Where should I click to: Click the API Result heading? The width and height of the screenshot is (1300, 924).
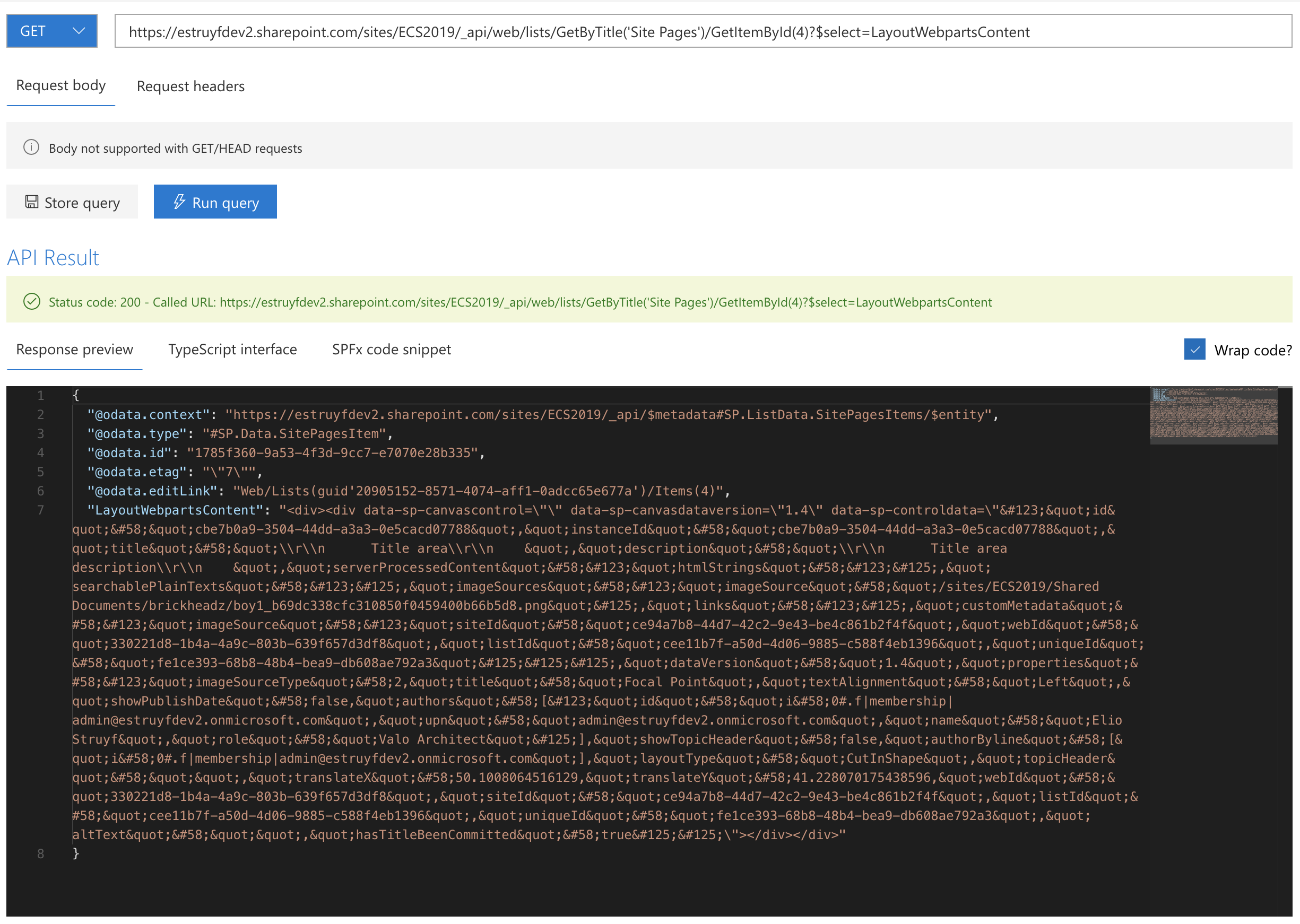(x=53, y=258)
